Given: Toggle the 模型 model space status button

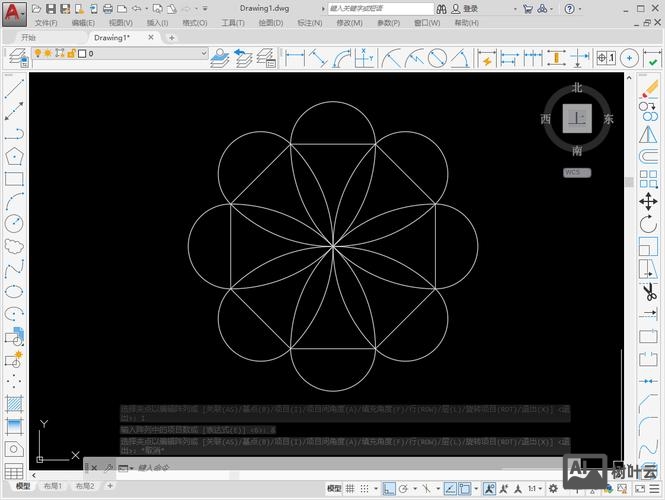Looking at the screenshot, I should click(x=335, y=489).
